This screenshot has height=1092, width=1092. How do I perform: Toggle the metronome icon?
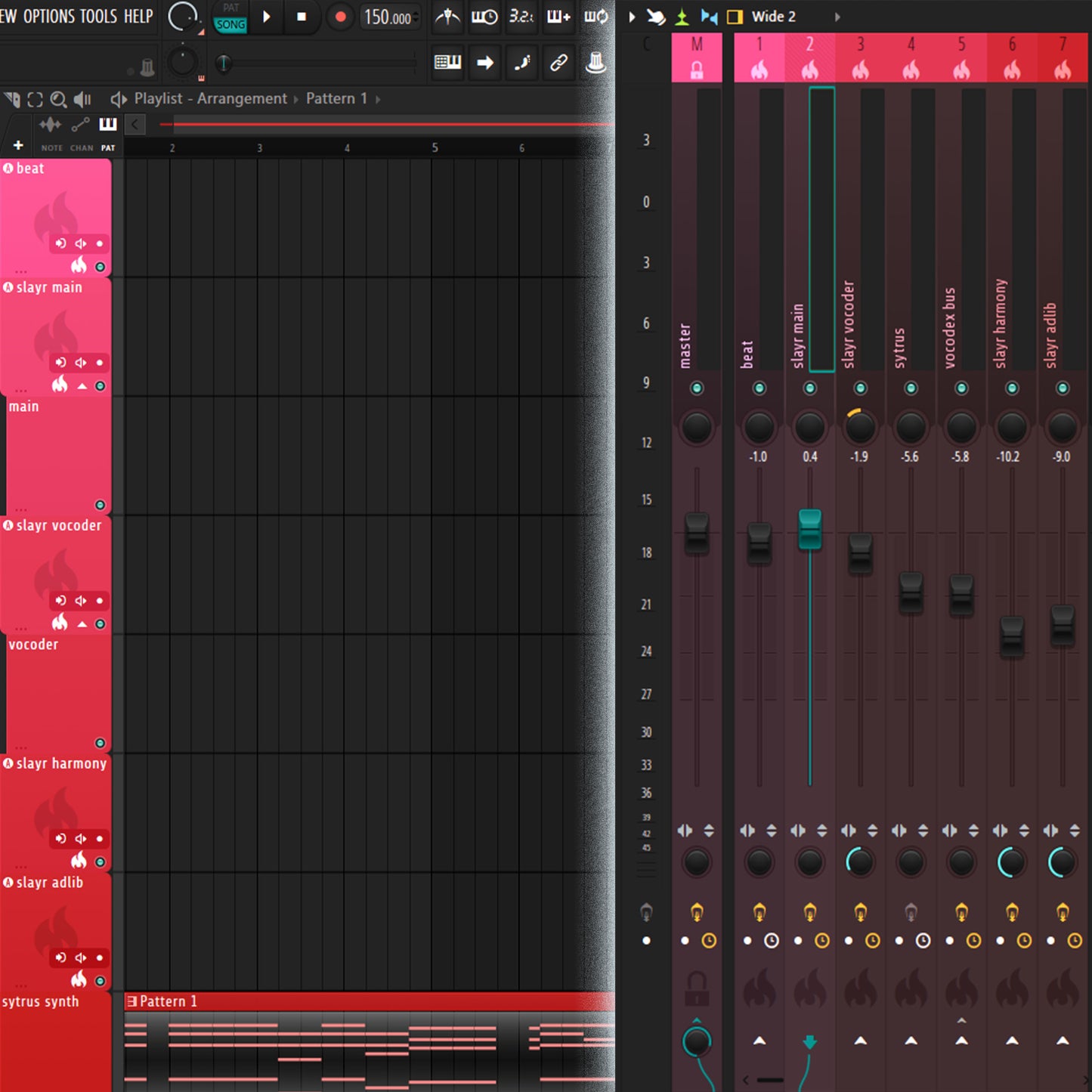[x=447, y=17]
